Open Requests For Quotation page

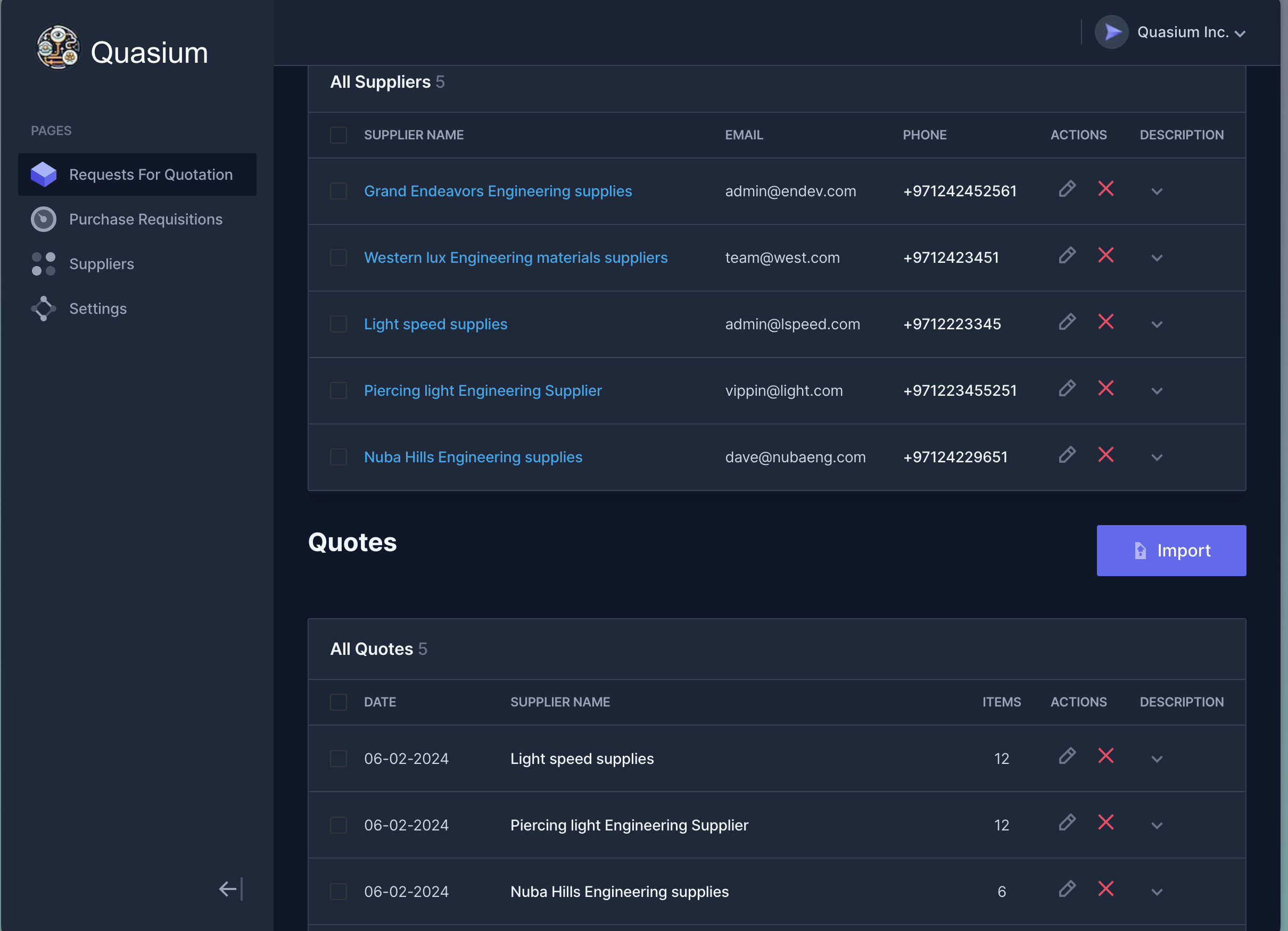pos(137,174)
